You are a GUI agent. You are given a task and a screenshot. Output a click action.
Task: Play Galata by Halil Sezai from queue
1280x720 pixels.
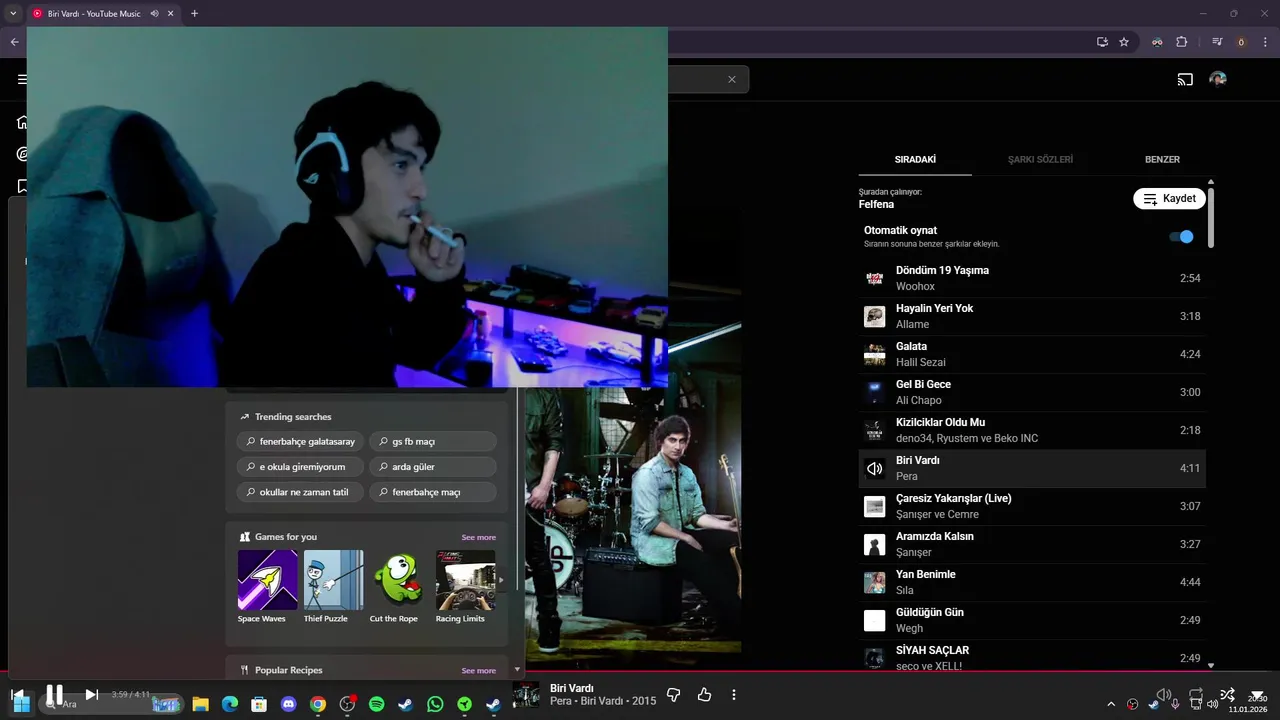tap(1032, 354)
